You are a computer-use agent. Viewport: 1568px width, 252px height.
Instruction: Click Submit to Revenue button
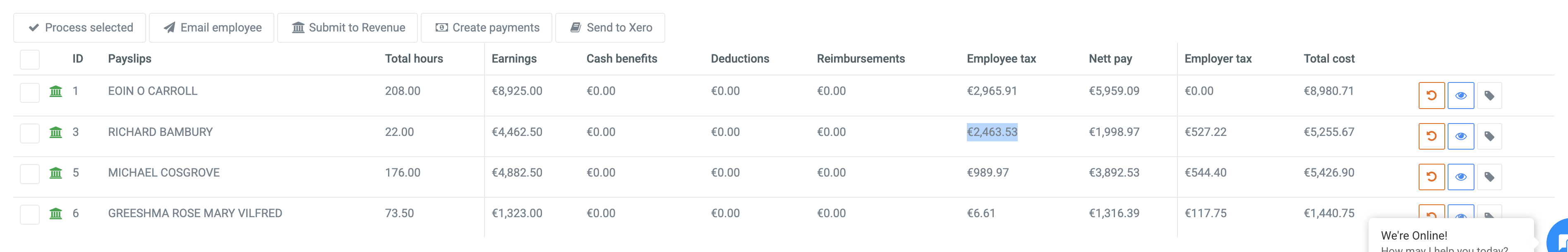(x=348, y=27)
